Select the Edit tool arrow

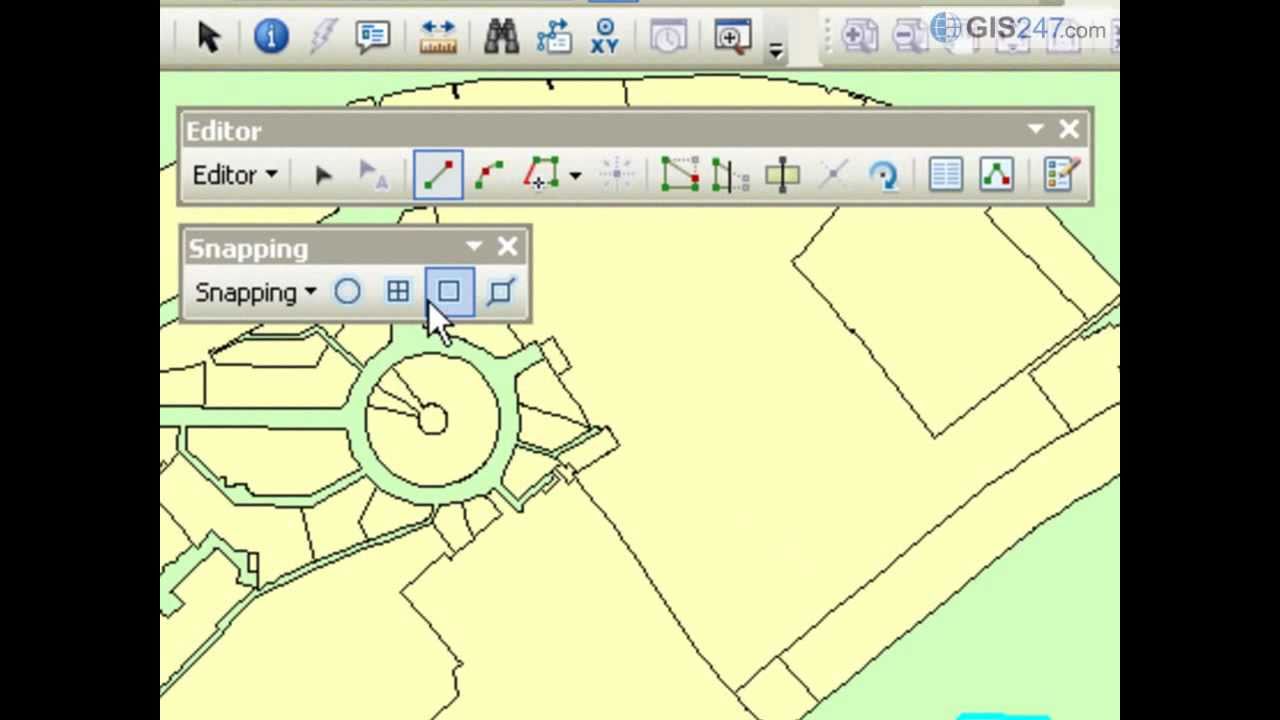coord(323,175)
